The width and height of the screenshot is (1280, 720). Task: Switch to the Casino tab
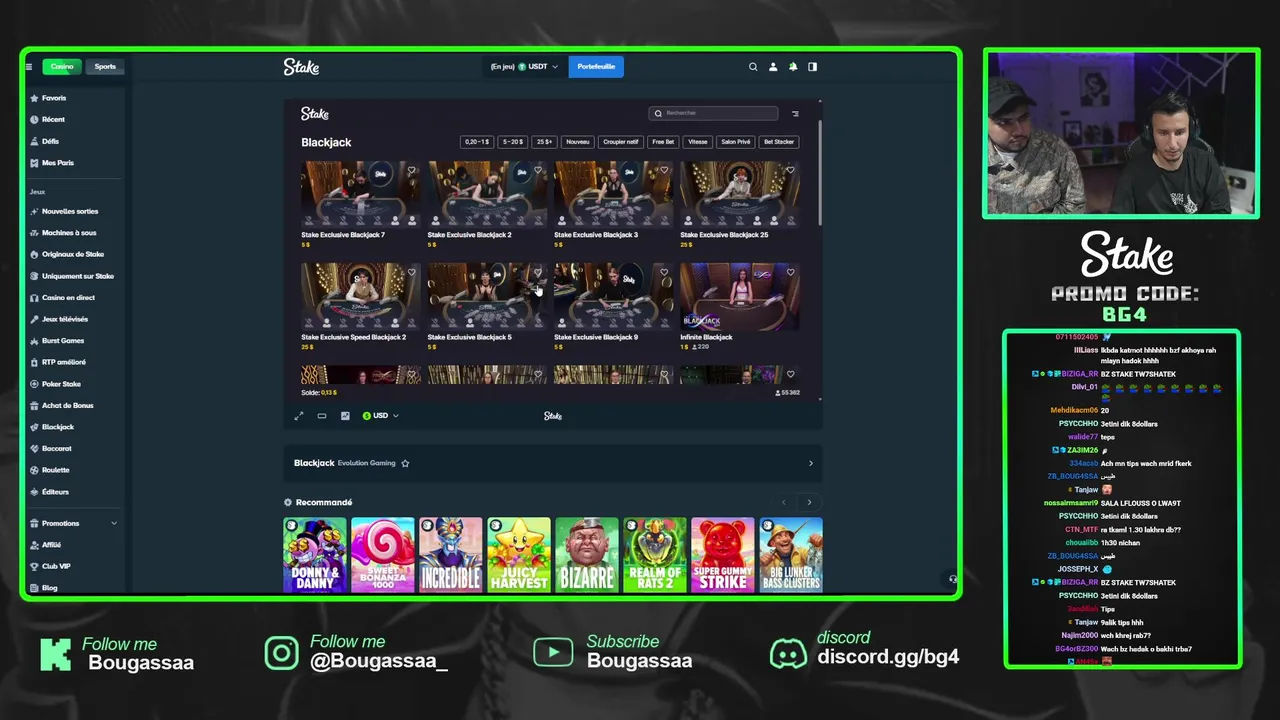(x=62, y=67)
